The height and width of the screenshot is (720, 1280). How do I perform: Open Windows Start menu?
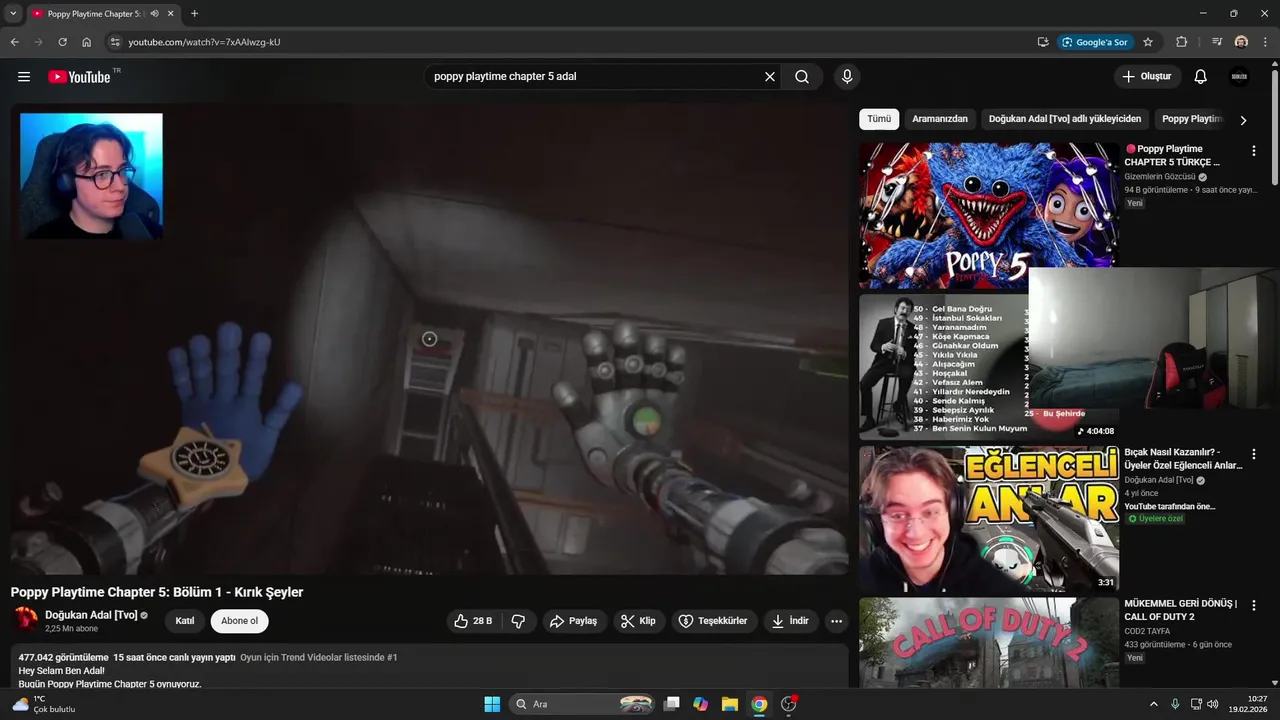tap(492, 704)
